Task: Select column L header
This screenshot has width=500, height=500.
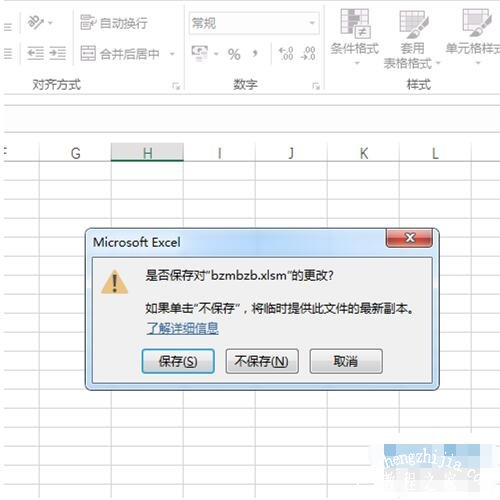Action: tap(435, 153)
